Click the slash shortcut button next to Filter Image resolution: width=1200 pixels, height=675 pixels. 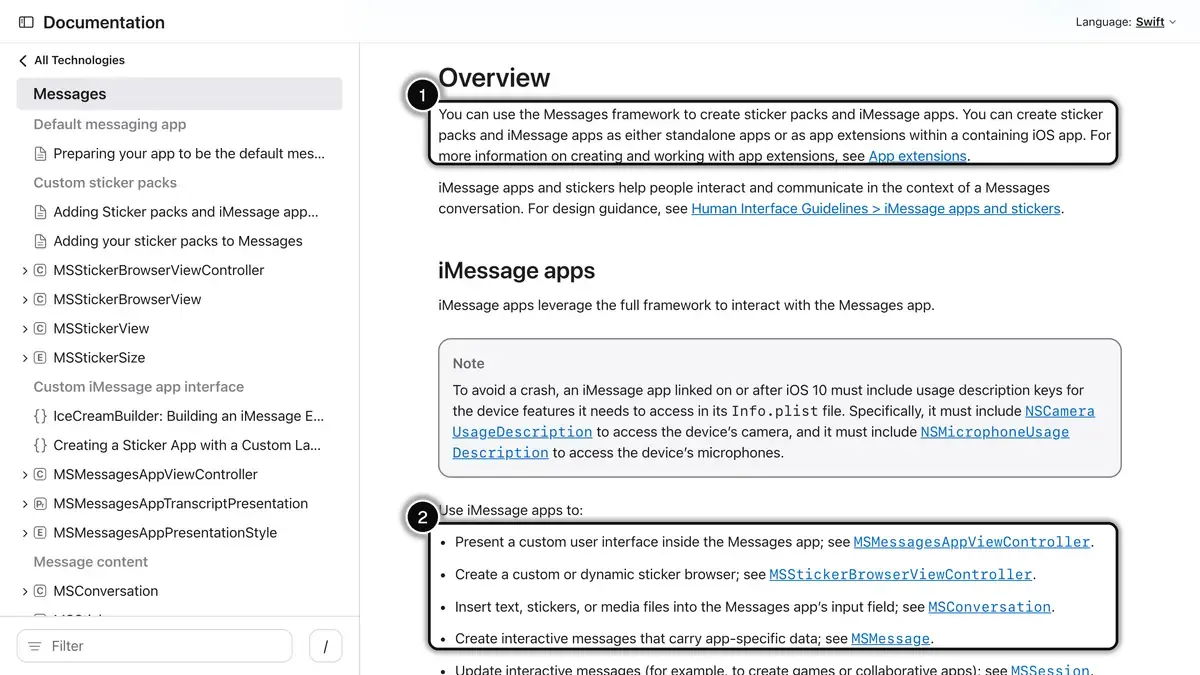325,646
